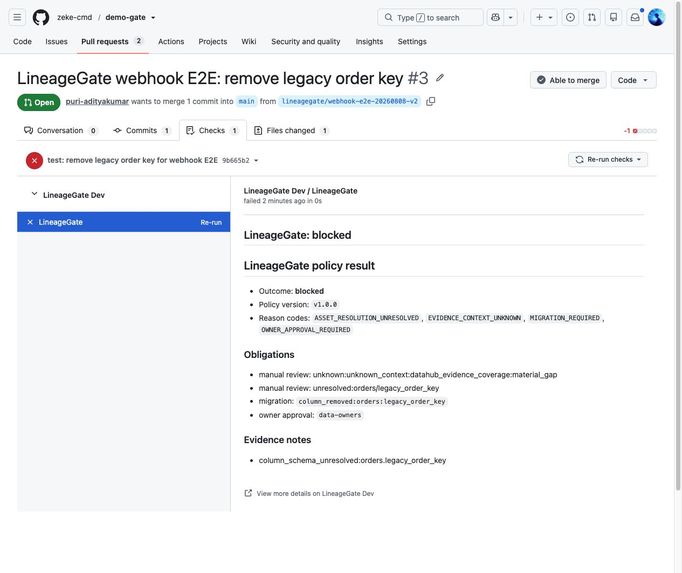The image size is (682, 573).
Task: Open the notifications inbox icon
Action: 635,17
